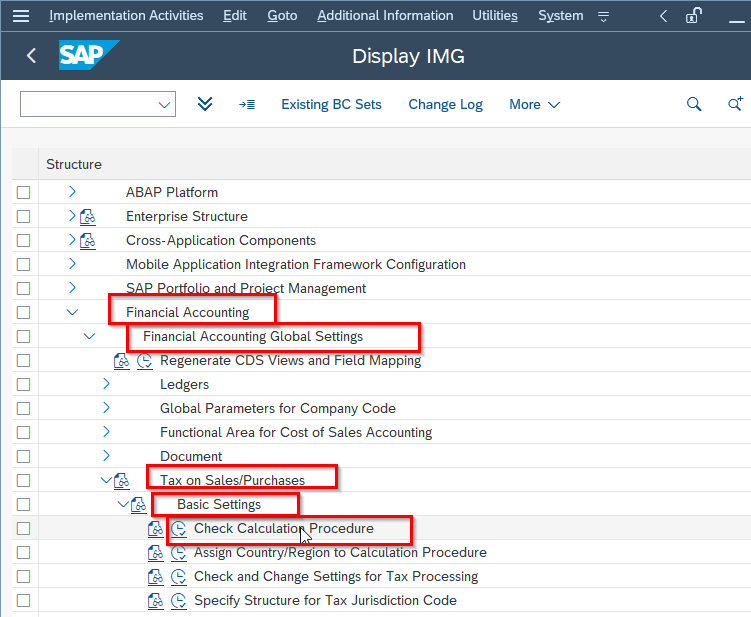
Task: Open documentation icon for Check and Change Settings
Action: [x=155, y=576]
